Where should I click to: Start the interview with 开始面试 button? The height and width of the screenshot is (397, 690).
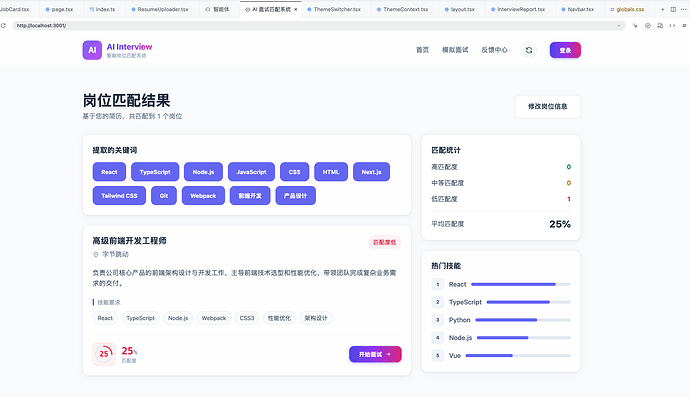375,354
